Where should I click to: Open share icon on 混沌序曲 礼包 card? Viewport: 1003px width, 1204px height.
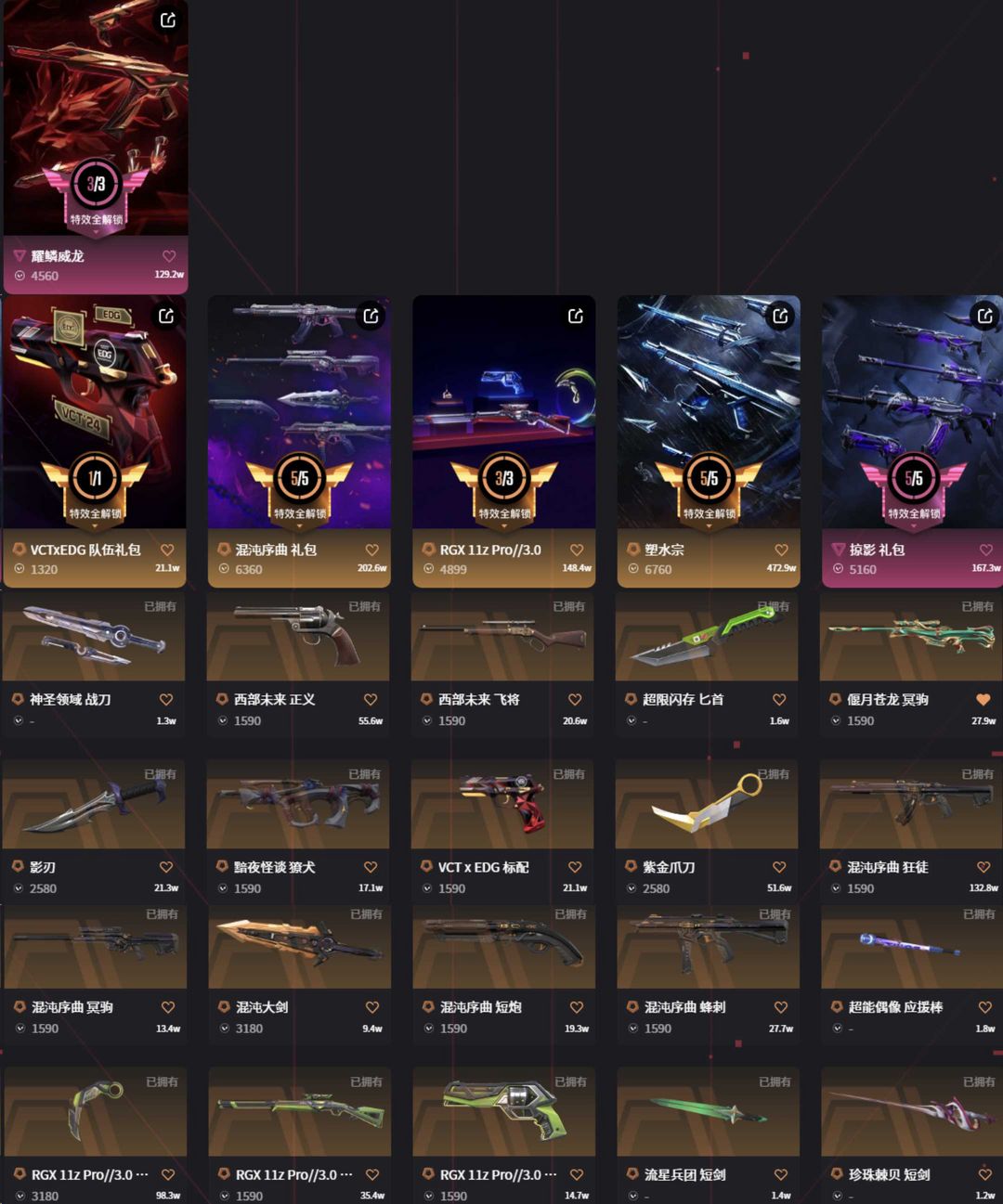pyautogui.click(x=371, y=317)
